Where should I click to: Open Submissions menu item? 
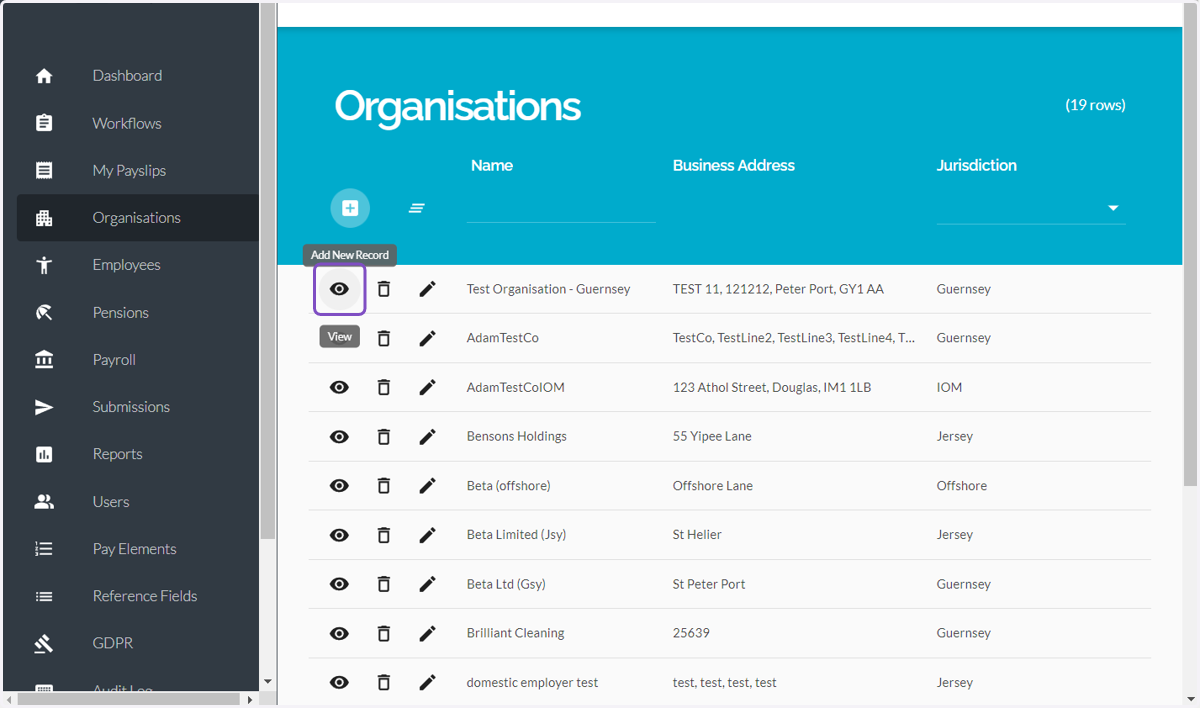138,407
